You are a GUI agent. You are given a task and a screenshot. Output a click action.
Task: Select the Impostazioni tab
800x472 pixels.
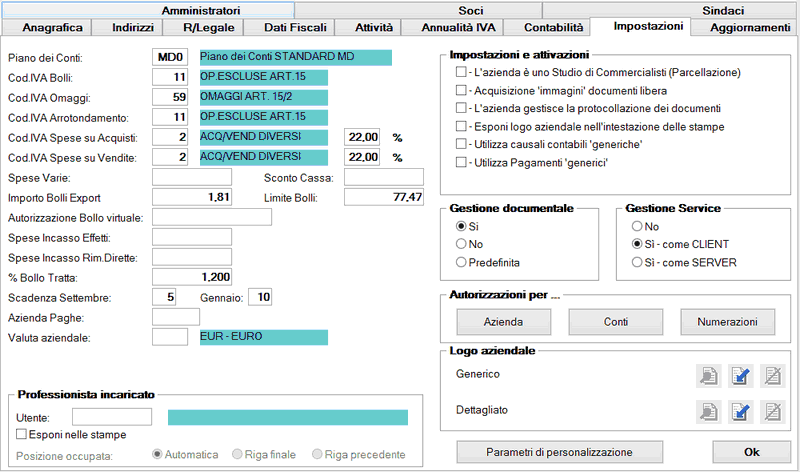coord(640,26)
